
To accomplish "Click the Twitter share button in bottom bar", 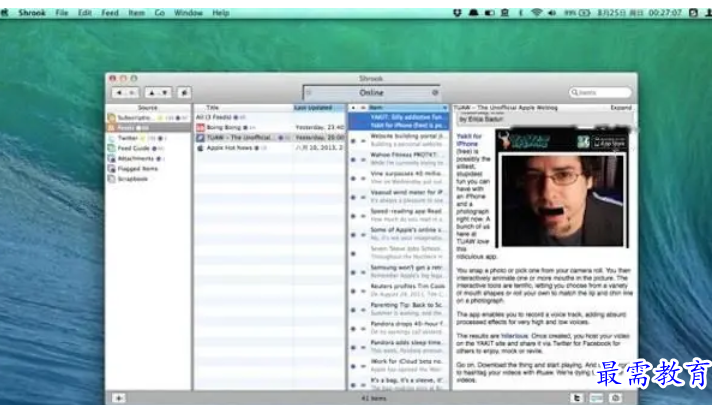I will [x=577, y=398].
